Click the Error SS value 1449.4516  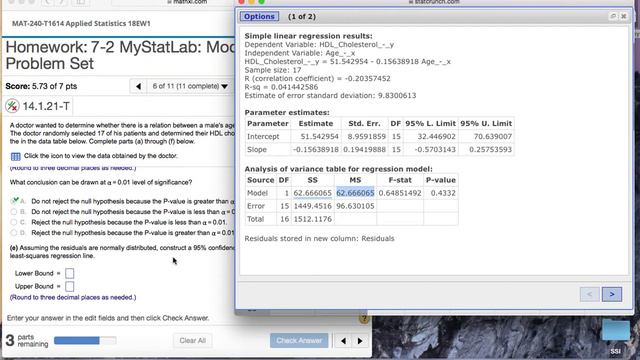click(312, 206)
